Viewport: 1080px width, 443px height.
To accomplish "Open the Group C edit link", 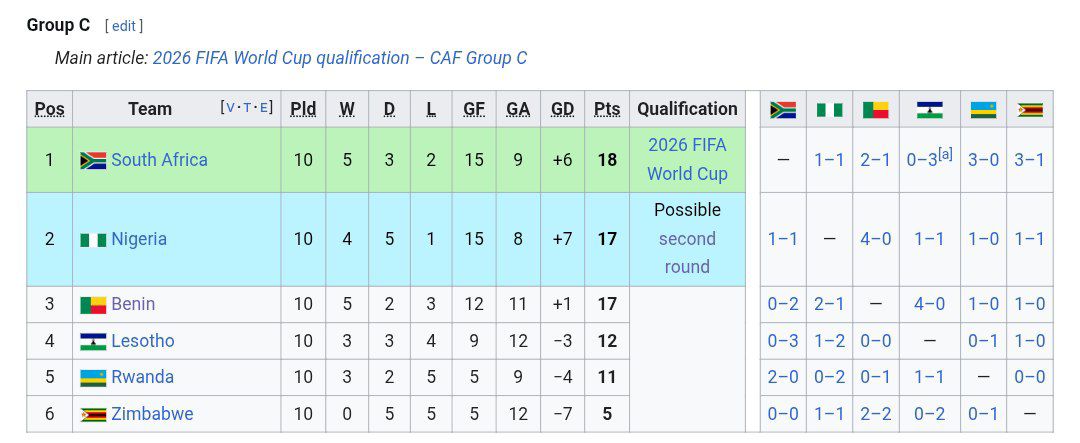I will 124,26.
